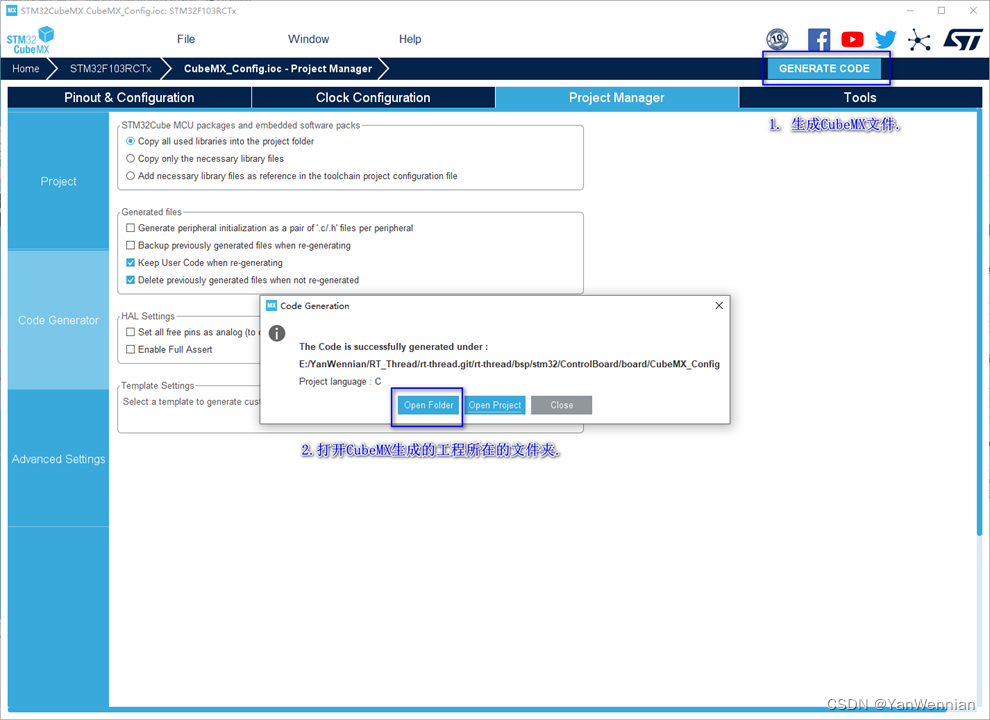Select Copy all used libraries radio button

point(131,141)
